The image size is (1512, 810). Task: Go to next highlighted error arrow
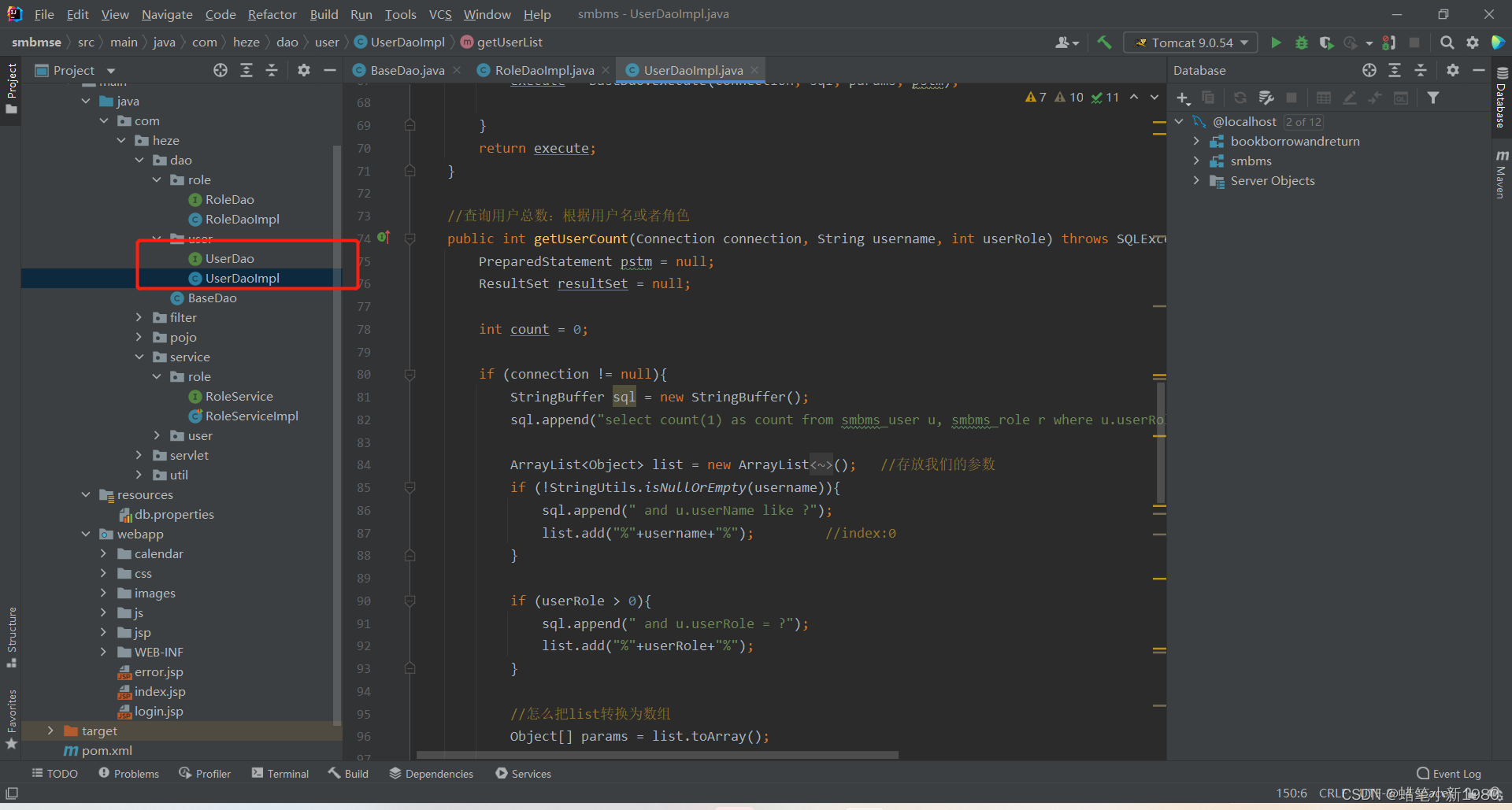1154,97
